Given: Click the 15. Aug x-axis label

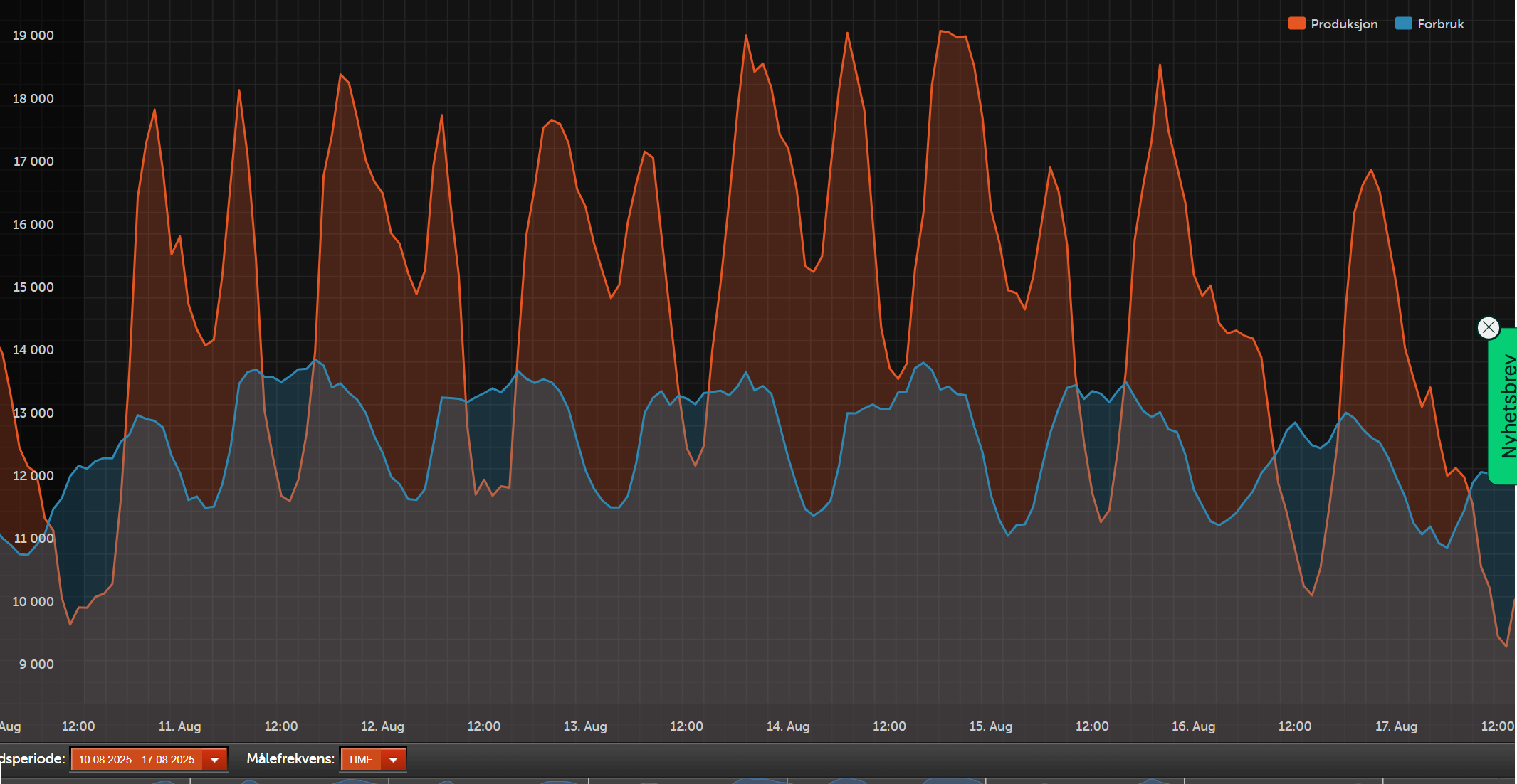Looking at the screenshot, I should pos(991,726).
